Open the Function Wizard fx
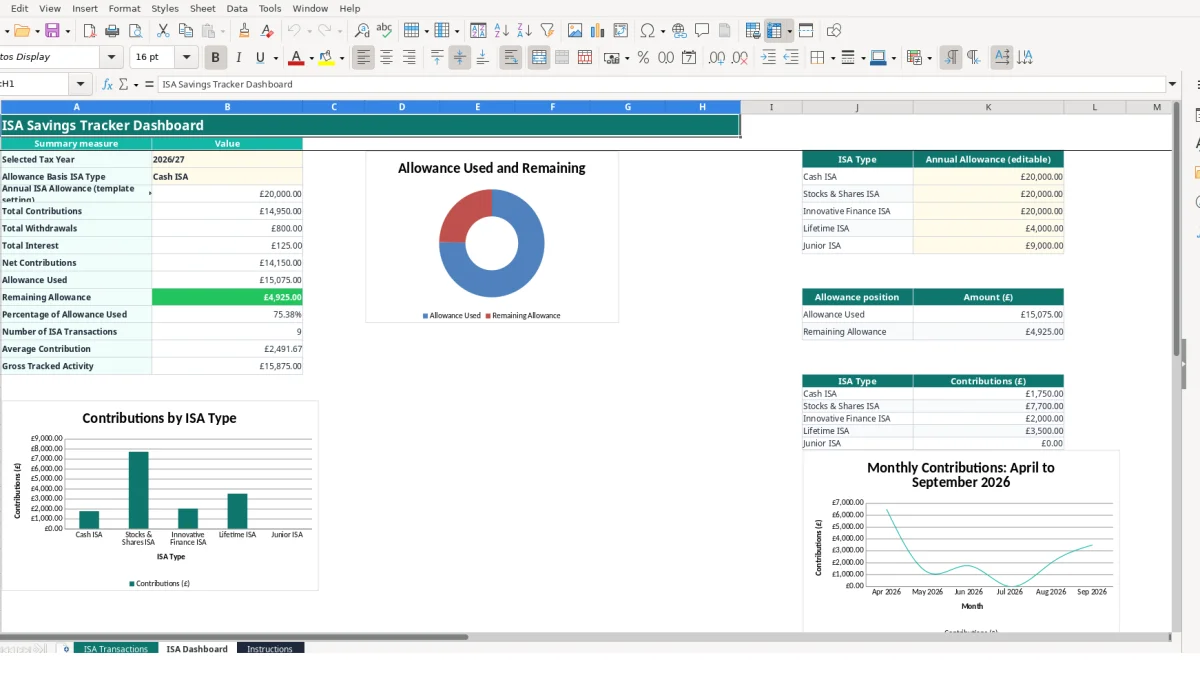Viewport: 1200px width, 675px height. [x=107, y=84]
